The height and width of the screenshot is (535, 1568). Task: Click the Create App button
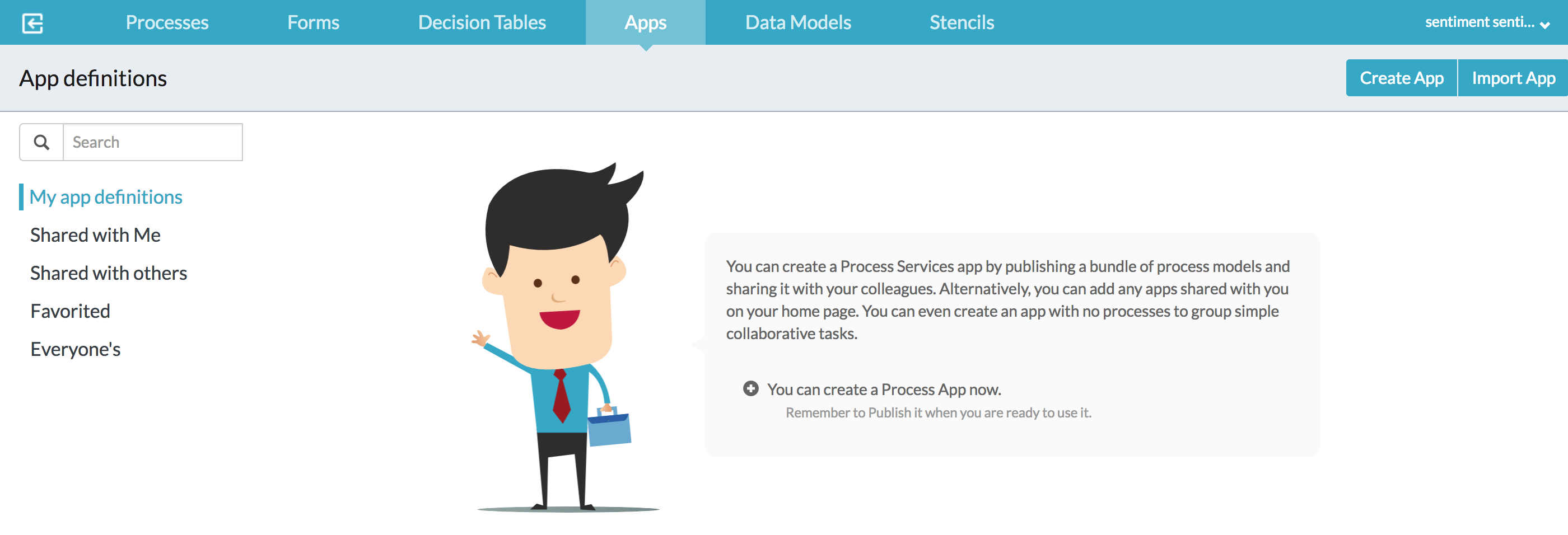(1401, 78)
